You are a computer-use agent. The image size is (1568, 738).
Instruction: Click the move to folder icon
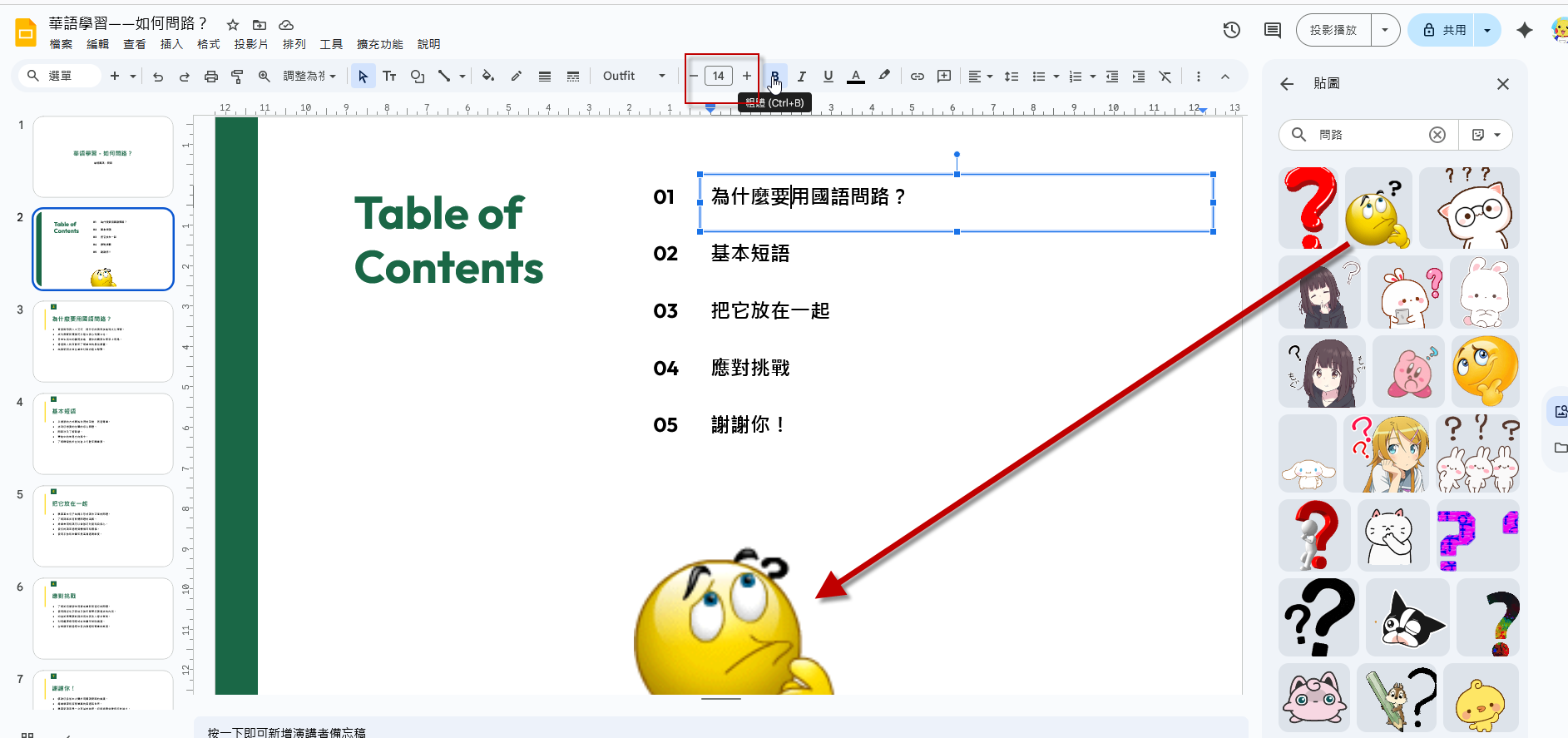260,25
